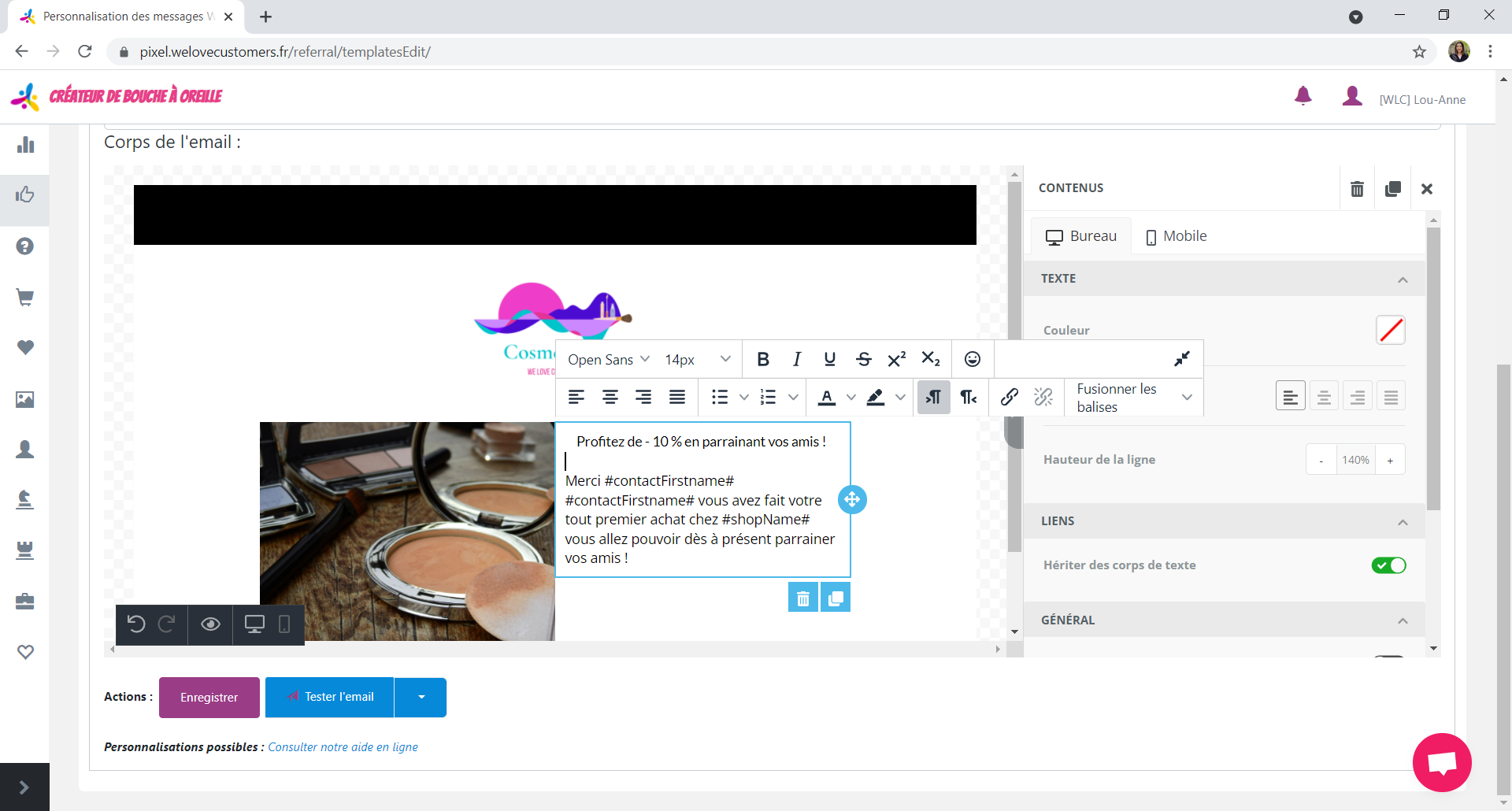The height and width of the screenshot is (811, 1512).
Task: Switch editor to mobile phone view
Action: tap(284, 624)
